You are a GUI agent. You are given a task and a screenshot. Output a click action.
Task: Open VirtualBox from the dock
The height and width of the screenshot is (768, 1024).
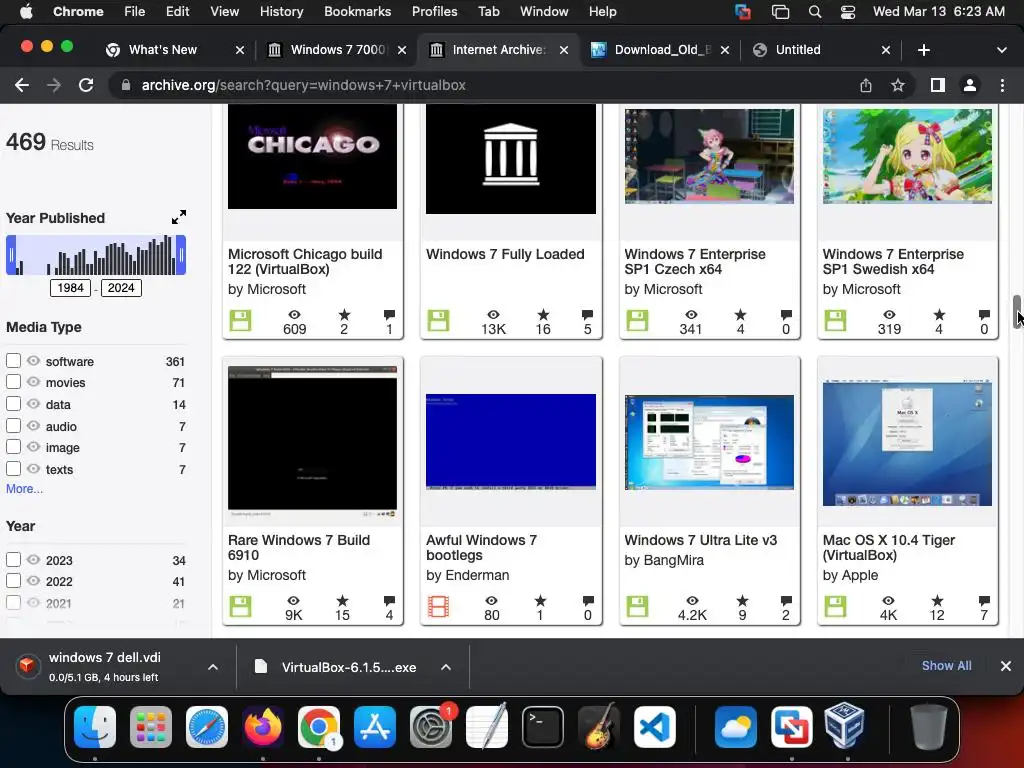click(844, 726)
